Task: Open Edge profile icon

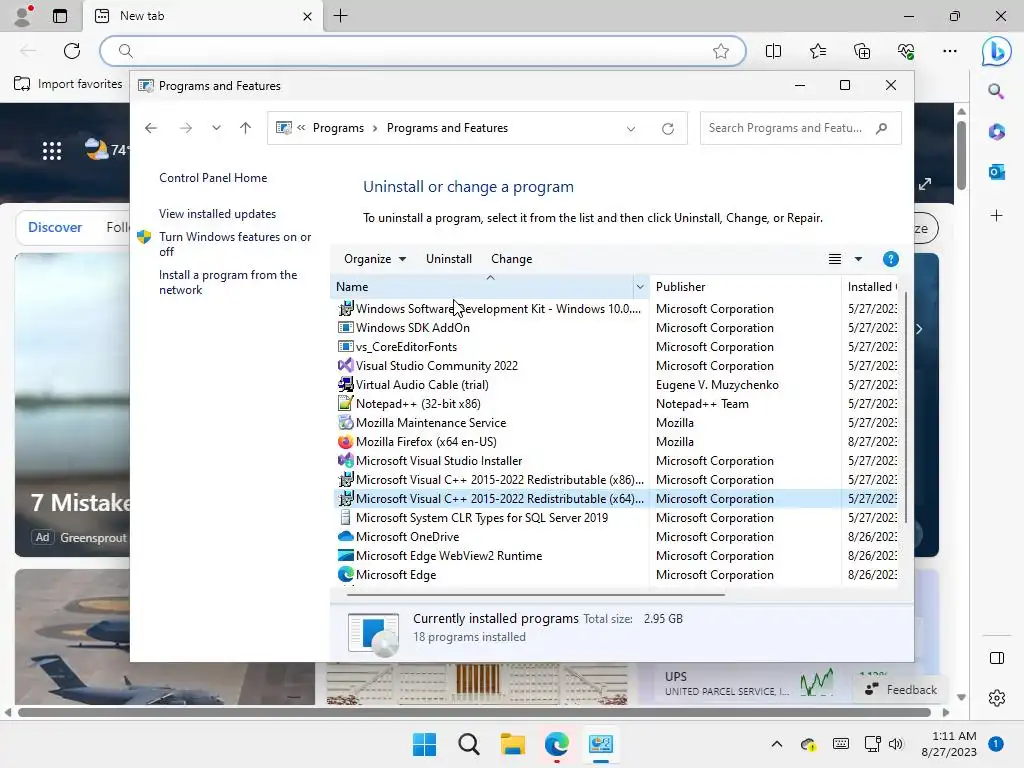Action: point(23,16)
